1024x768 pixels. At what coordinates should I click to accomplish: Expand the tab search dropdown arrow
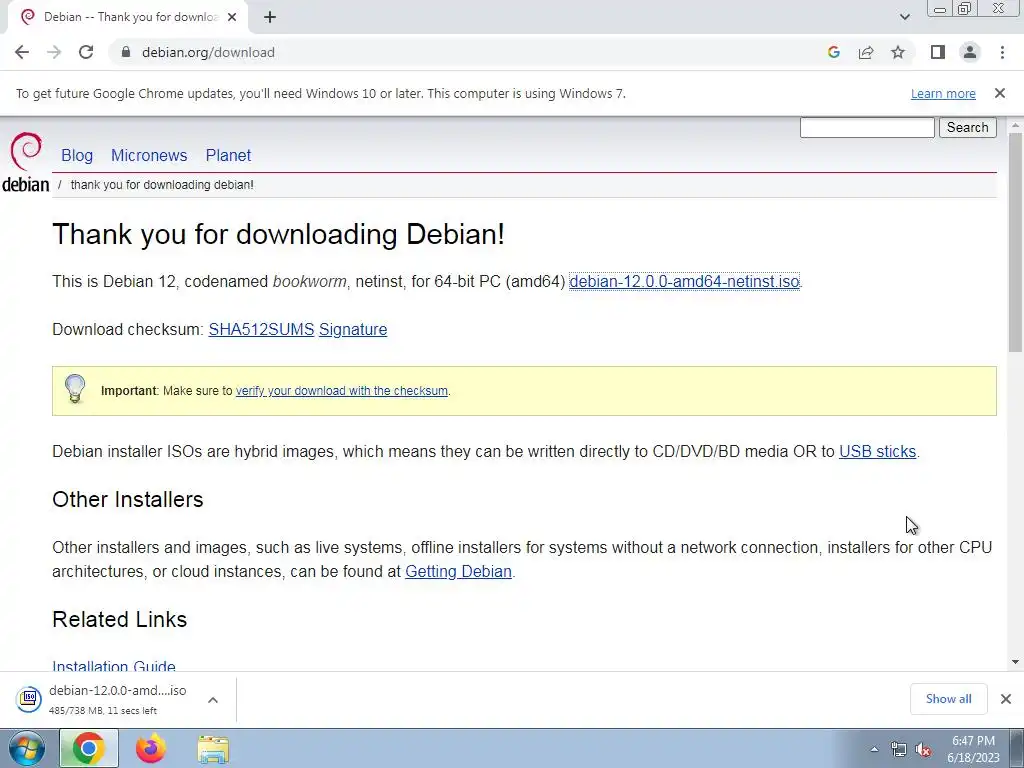pos(904,17)
